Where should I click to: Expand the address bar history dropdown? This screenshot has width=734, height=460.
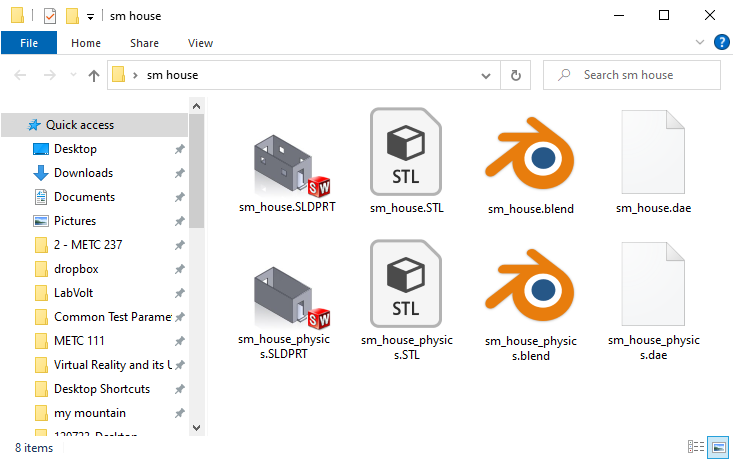[486, 75]
